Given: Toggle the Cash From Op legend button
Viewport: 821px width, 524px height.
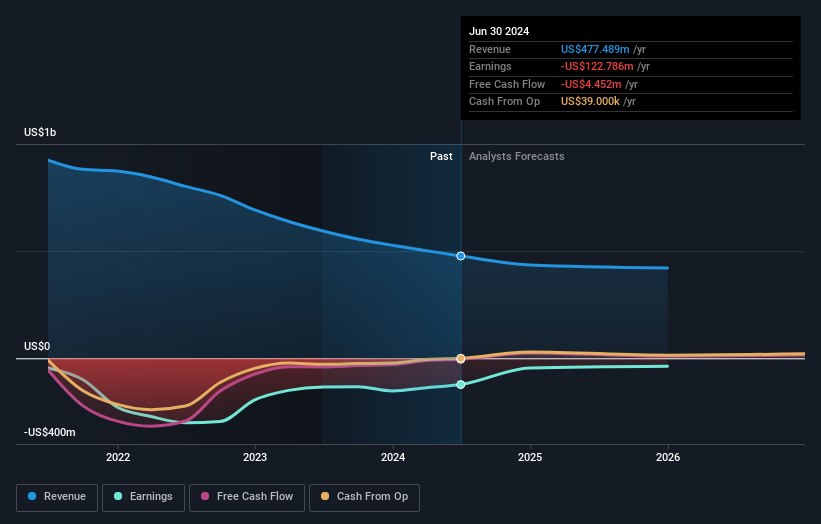Looking at the screenshot, I should coord(364,497).
